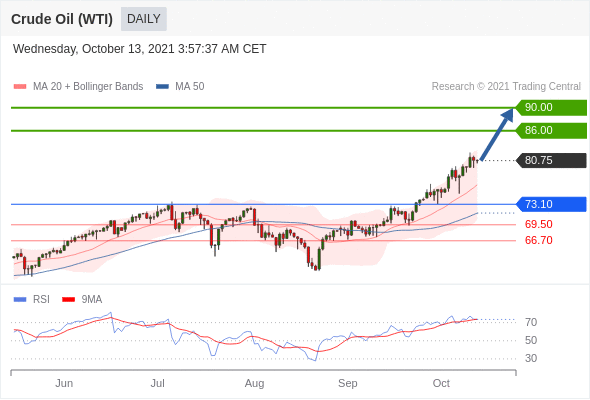This screenshot has height=400, width=590.
Task: Click the RSI 70 level label
Action: [531, 322]
